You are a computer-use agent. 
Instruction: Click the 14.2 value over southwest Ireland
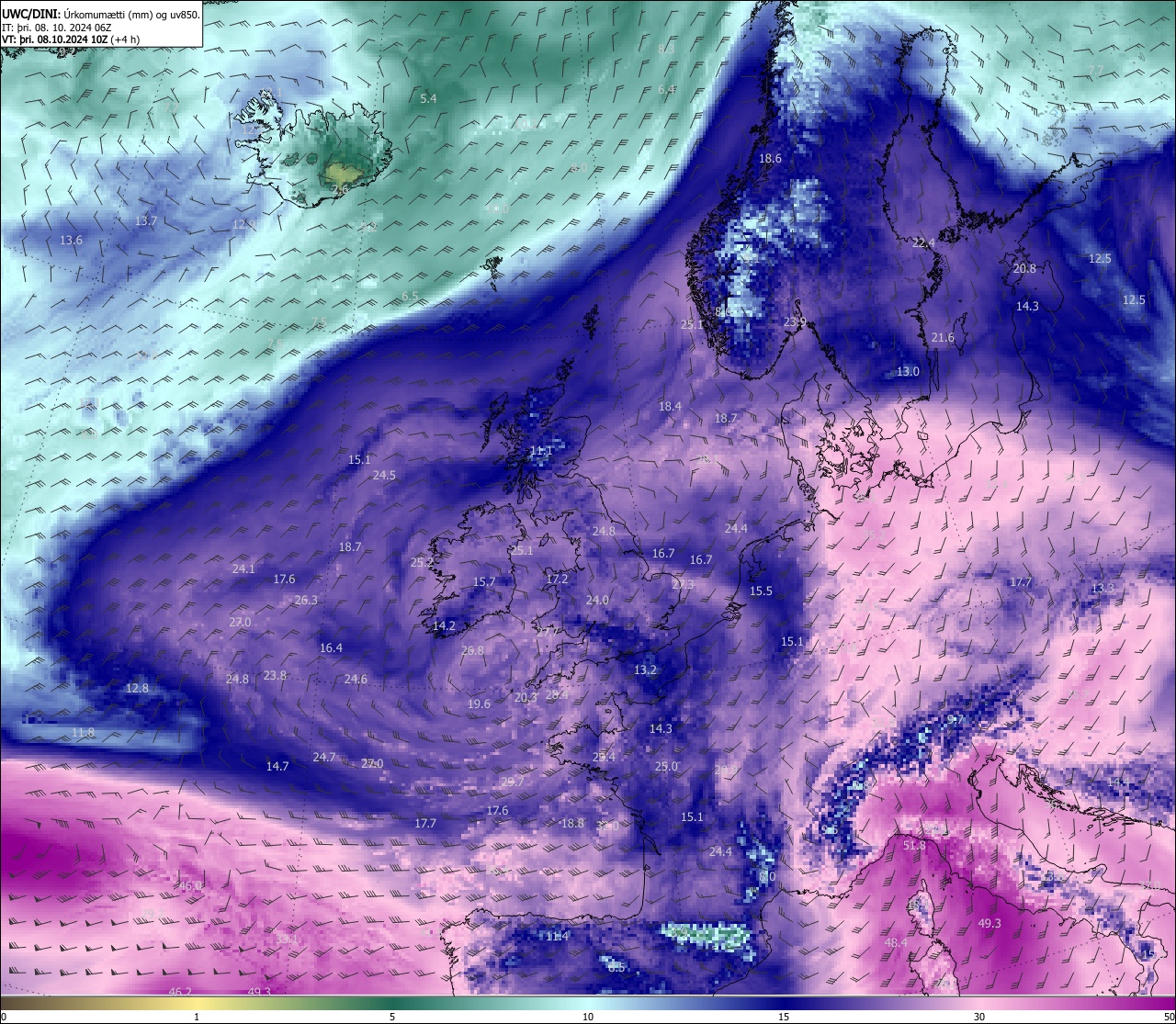pos(444,625)
